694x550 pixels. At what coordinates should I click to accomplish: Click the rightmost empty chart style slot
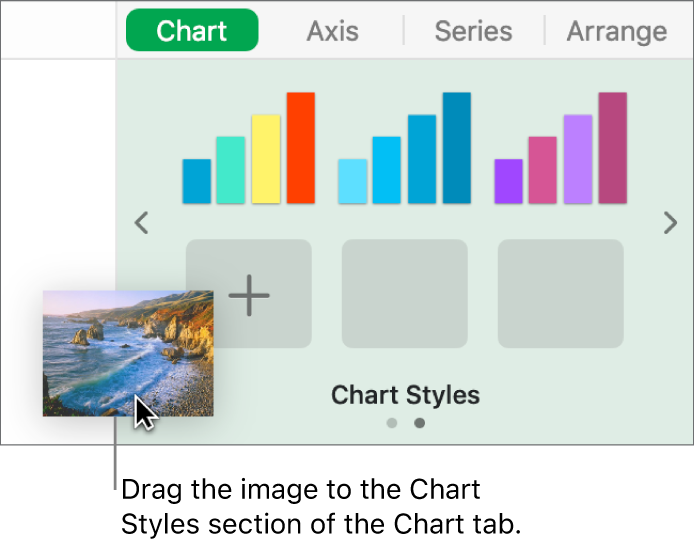560,294
